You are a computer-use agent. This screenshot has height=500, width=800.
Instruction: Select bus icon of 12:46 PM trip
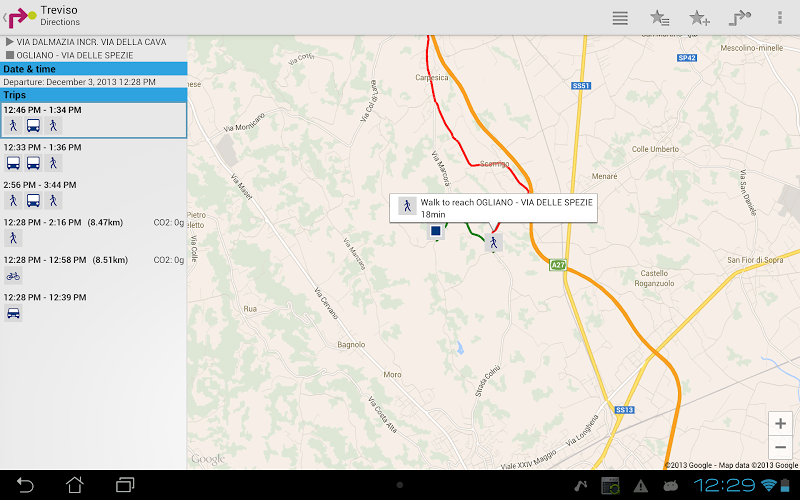click(33, 126)
